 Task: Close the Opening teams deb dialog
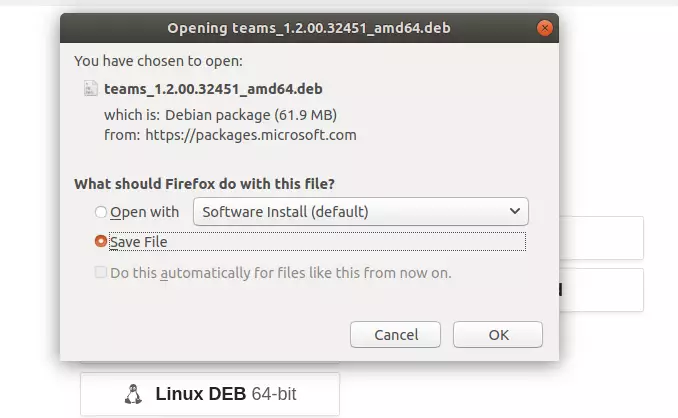coord(544,28)
